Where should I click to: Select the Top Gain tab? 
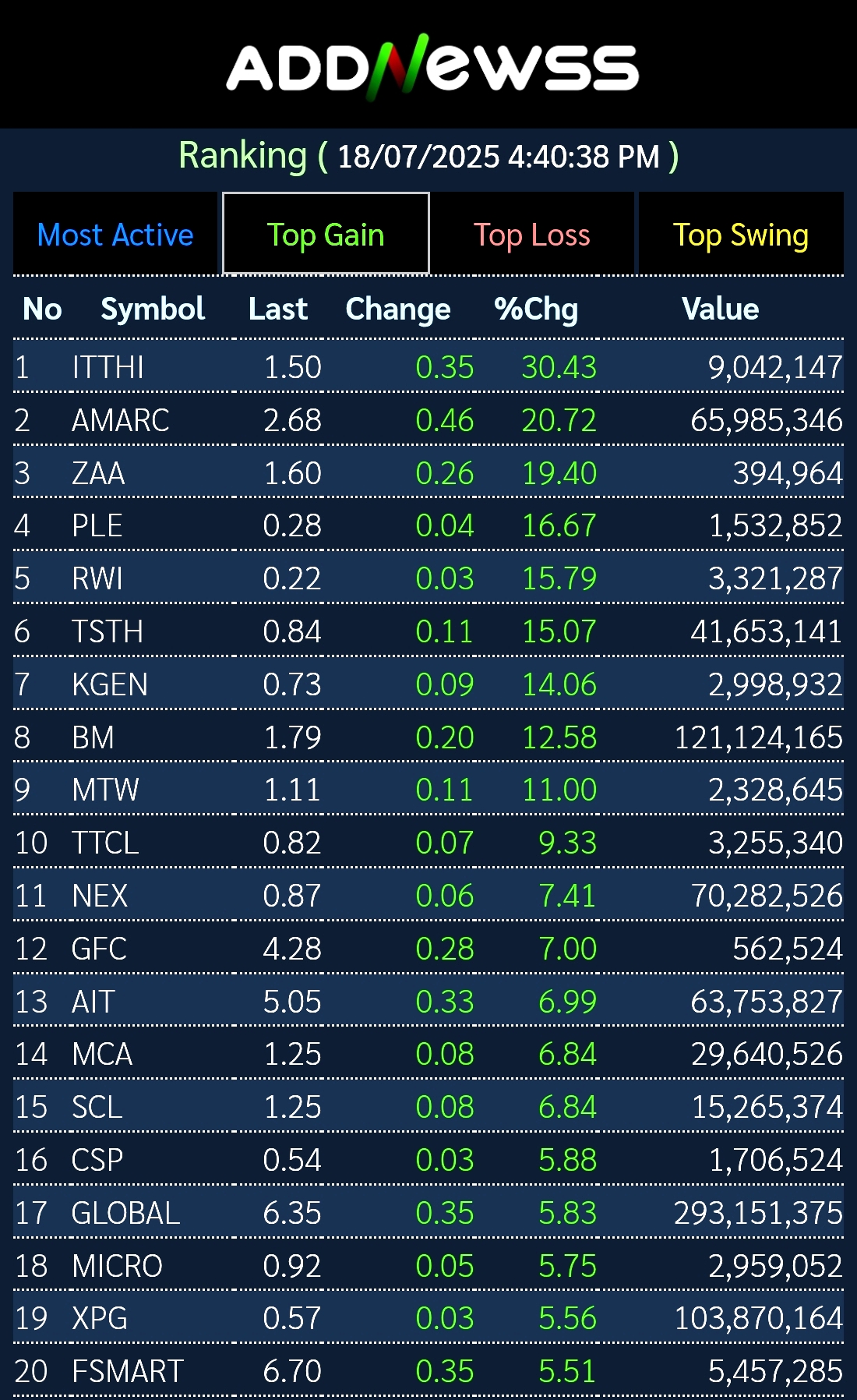pos(326,235)
